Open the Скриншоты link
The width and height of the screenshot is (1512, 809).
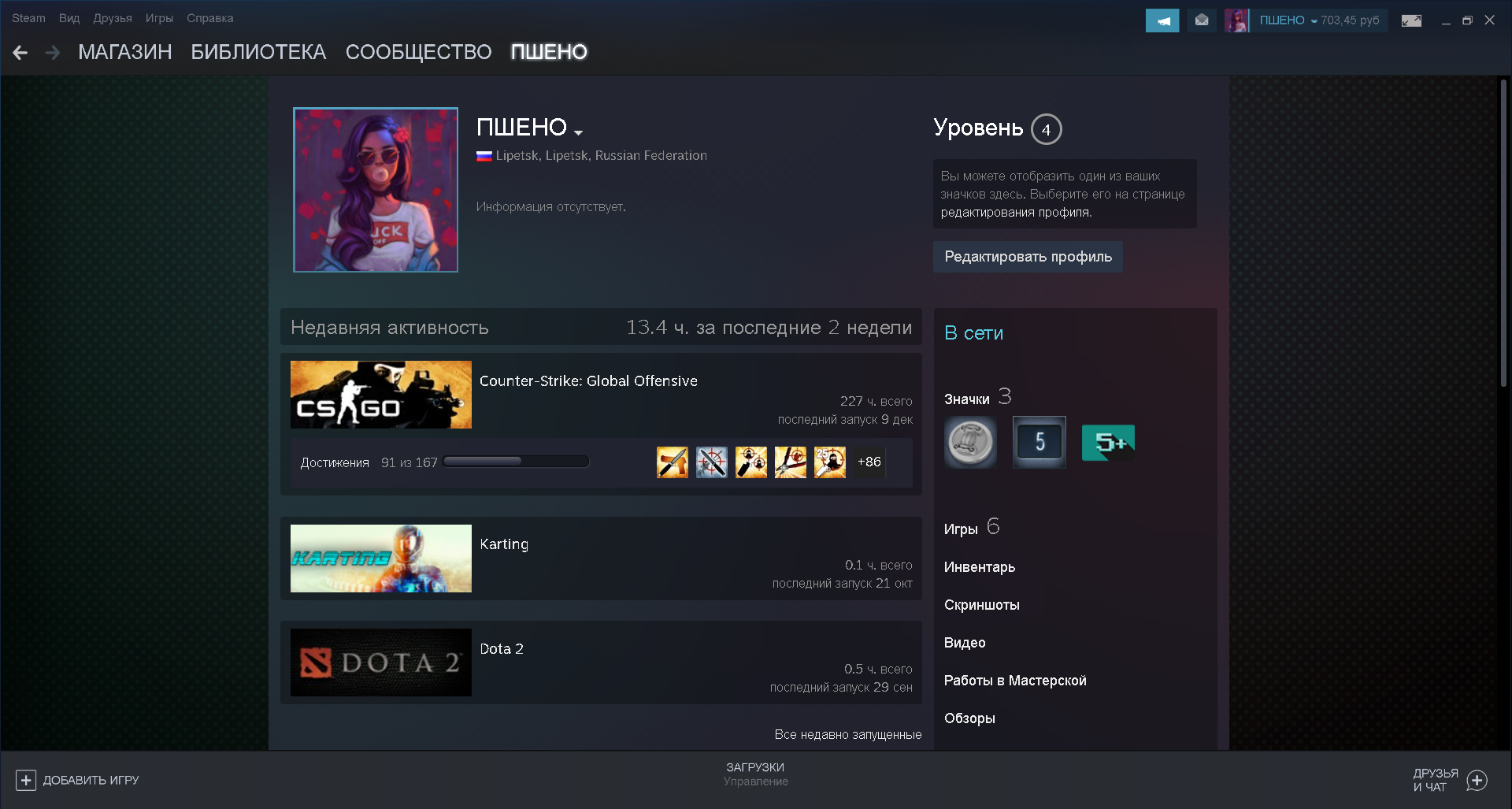pyautogui.click(x=982, y=605)
